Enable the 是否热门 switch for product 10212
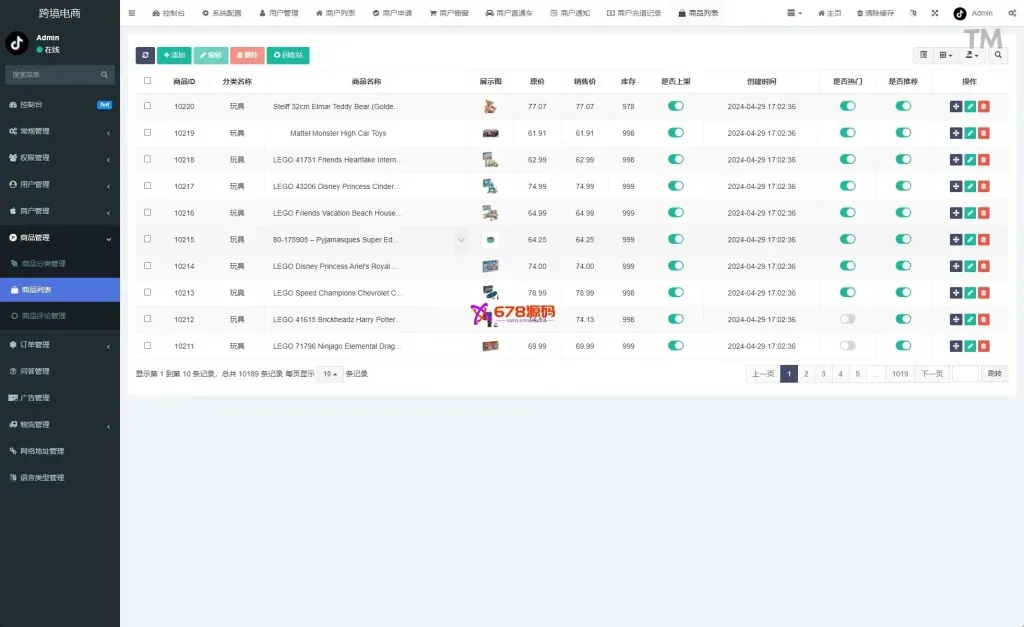 (x=848, y=319)
